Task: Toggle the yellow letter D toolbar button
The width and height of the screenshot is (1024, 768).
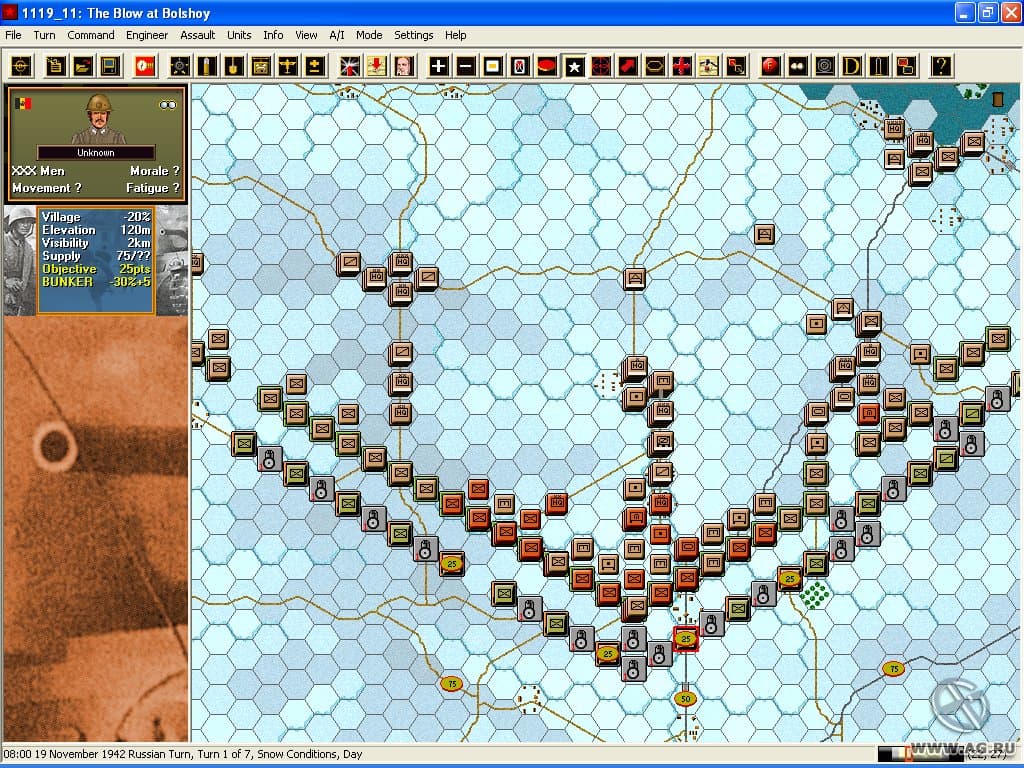Action: coord(852,66)
